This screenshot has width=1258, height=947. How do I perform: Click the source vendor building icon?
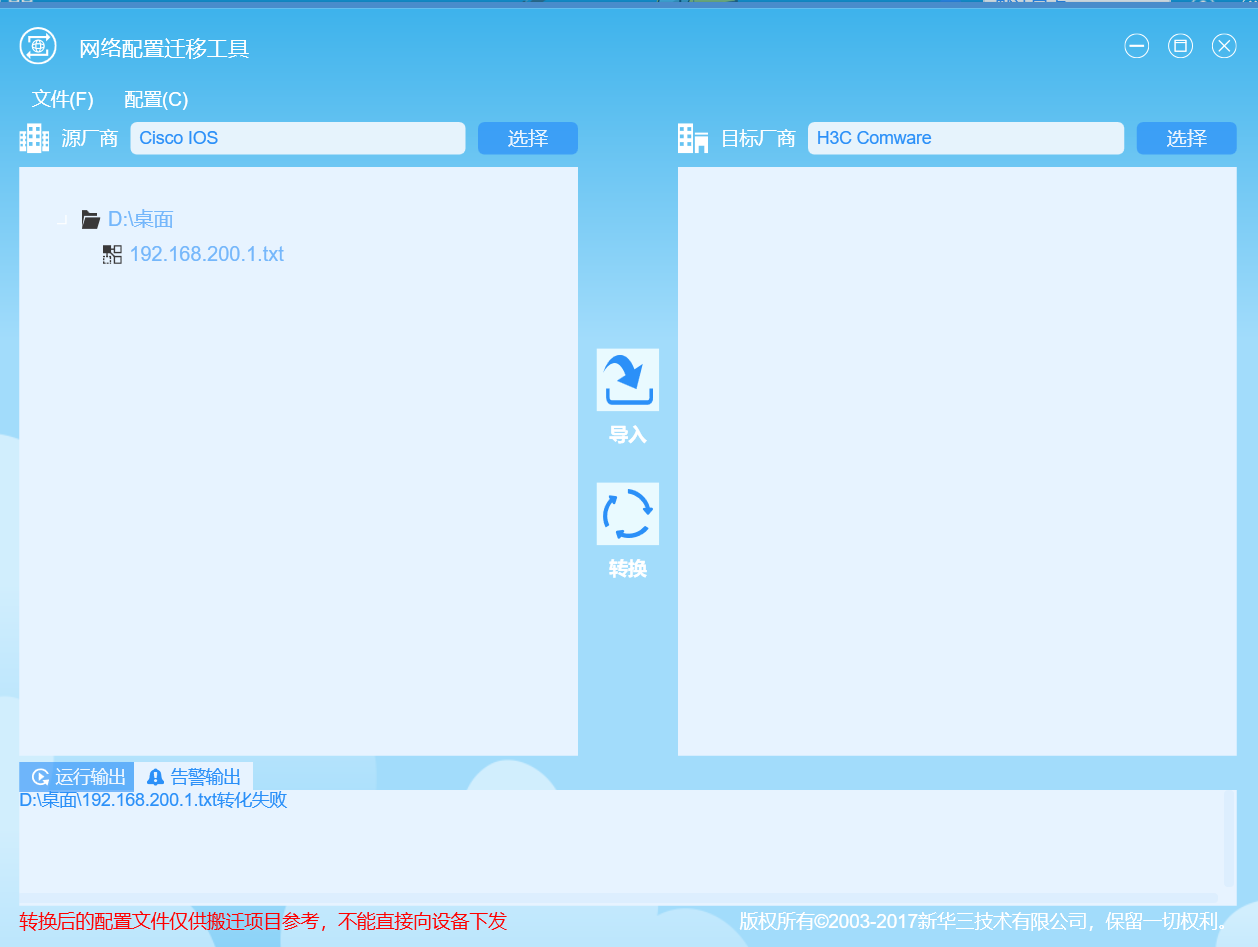pyautogui.click(x=34, y=138)
